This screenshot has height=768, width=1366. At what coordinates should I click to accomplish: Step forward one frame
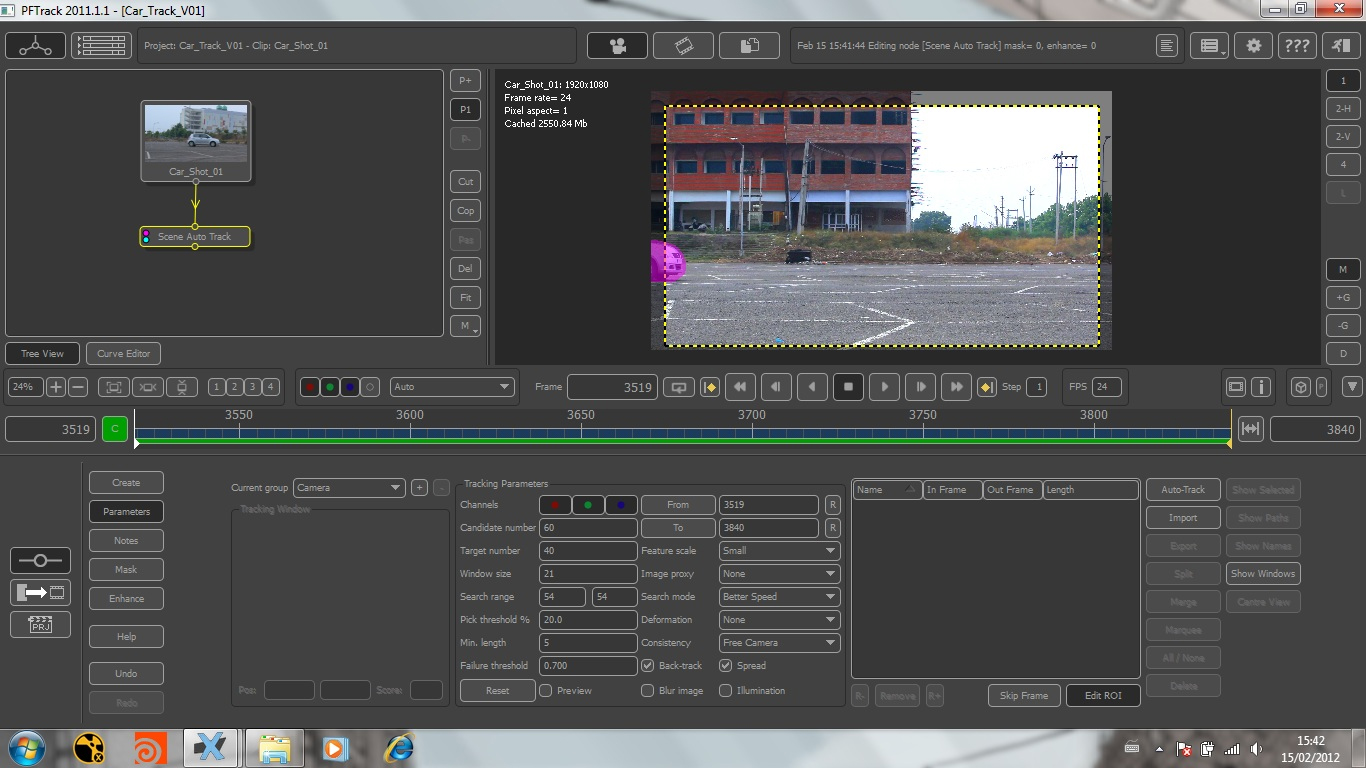tap(920, 387)
